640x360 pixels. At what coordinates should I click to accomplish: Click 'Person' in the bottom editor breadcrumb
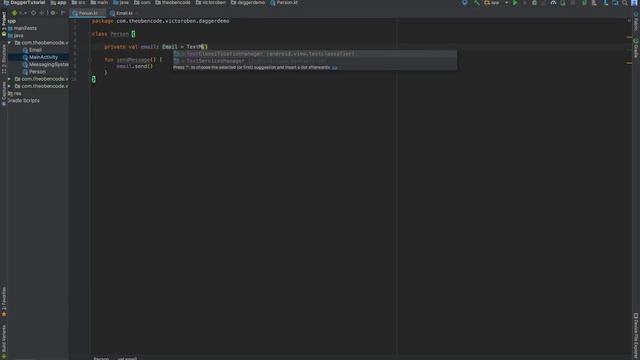(101, 358)
